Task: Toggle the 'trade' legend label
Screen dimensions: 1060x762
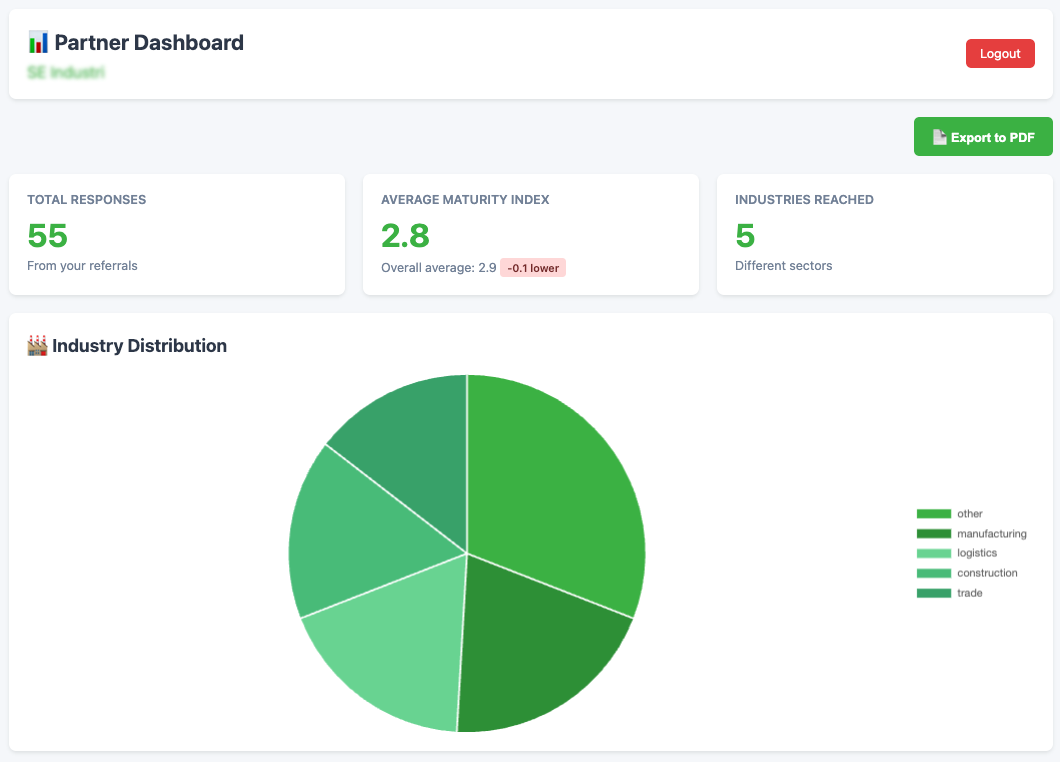Action: pos(969,593)
